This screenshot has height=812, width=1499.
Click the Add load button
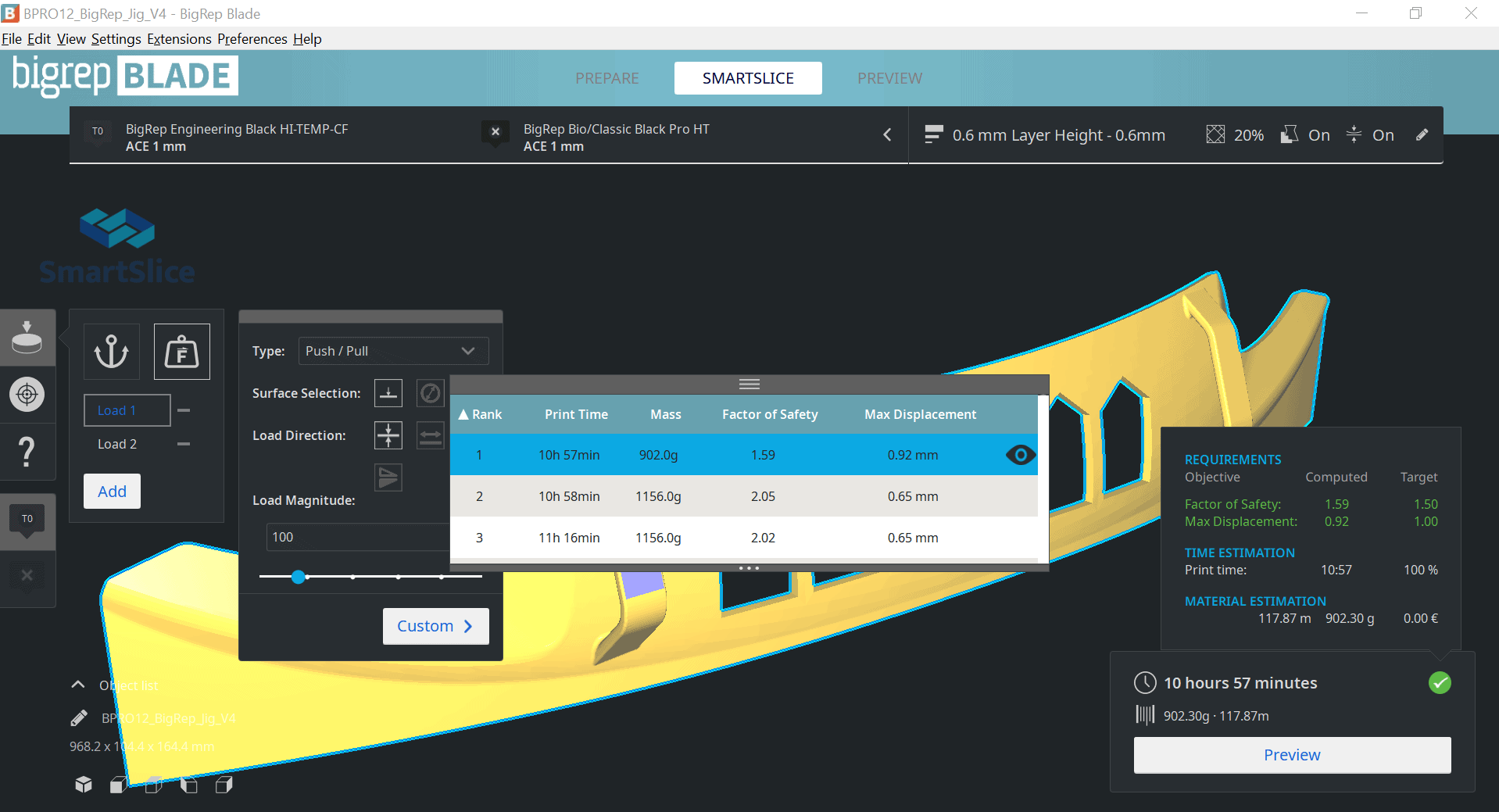(x=112, y=492)
